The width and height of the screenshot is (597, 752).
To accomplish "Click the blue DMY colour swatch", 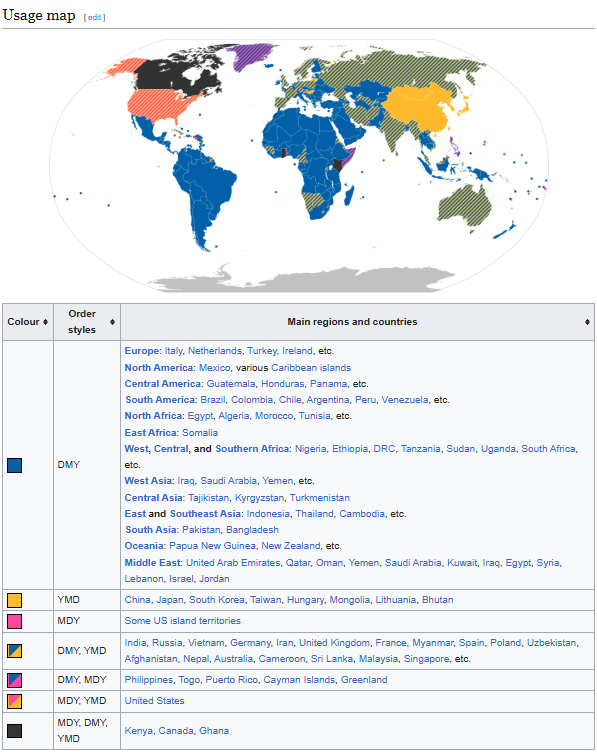I will pyautogui.click(x=14, y=465).
